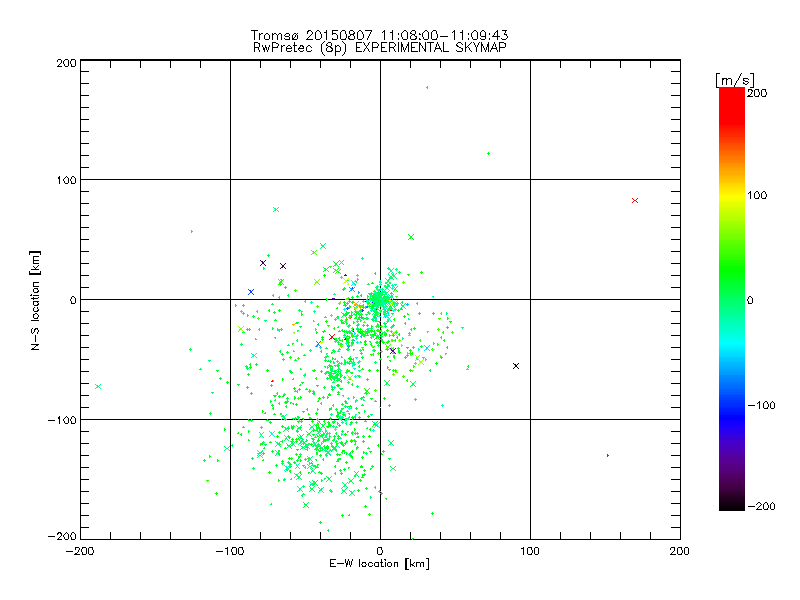800x600 pixels.
Task: Pick the blue band of the colorbar
Action: point(732,418)
